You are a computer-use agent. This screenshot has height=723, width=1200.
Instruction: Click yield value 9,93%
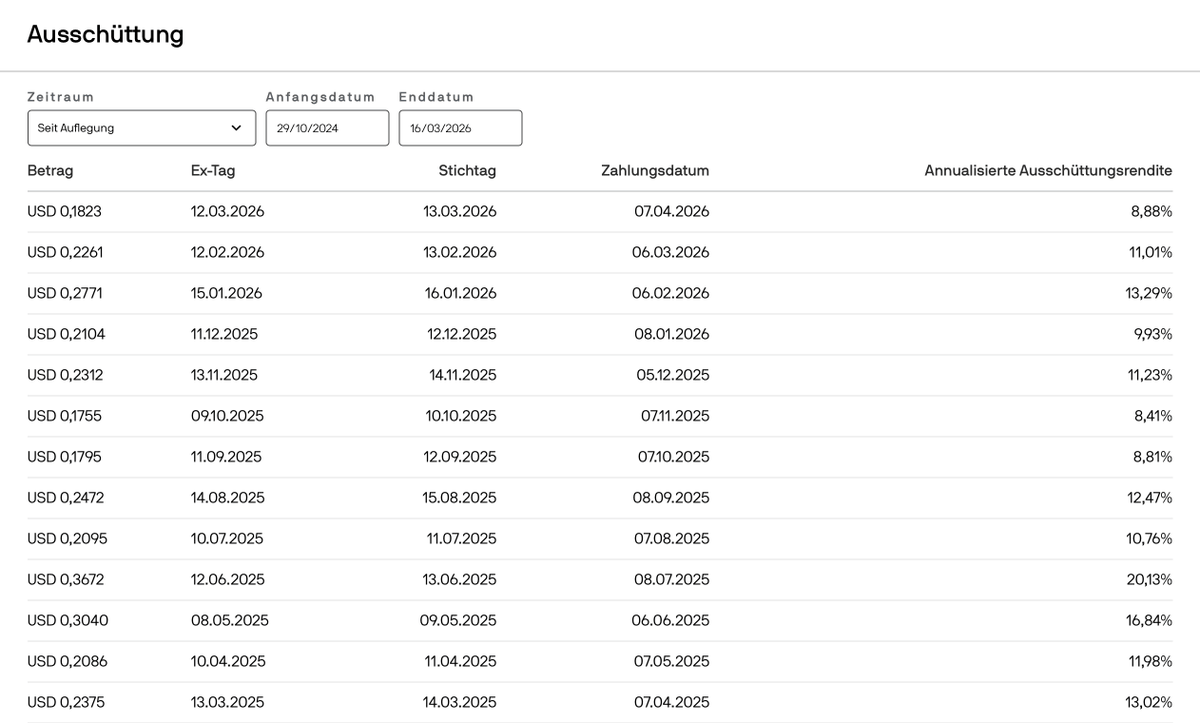pos(1153,335)
